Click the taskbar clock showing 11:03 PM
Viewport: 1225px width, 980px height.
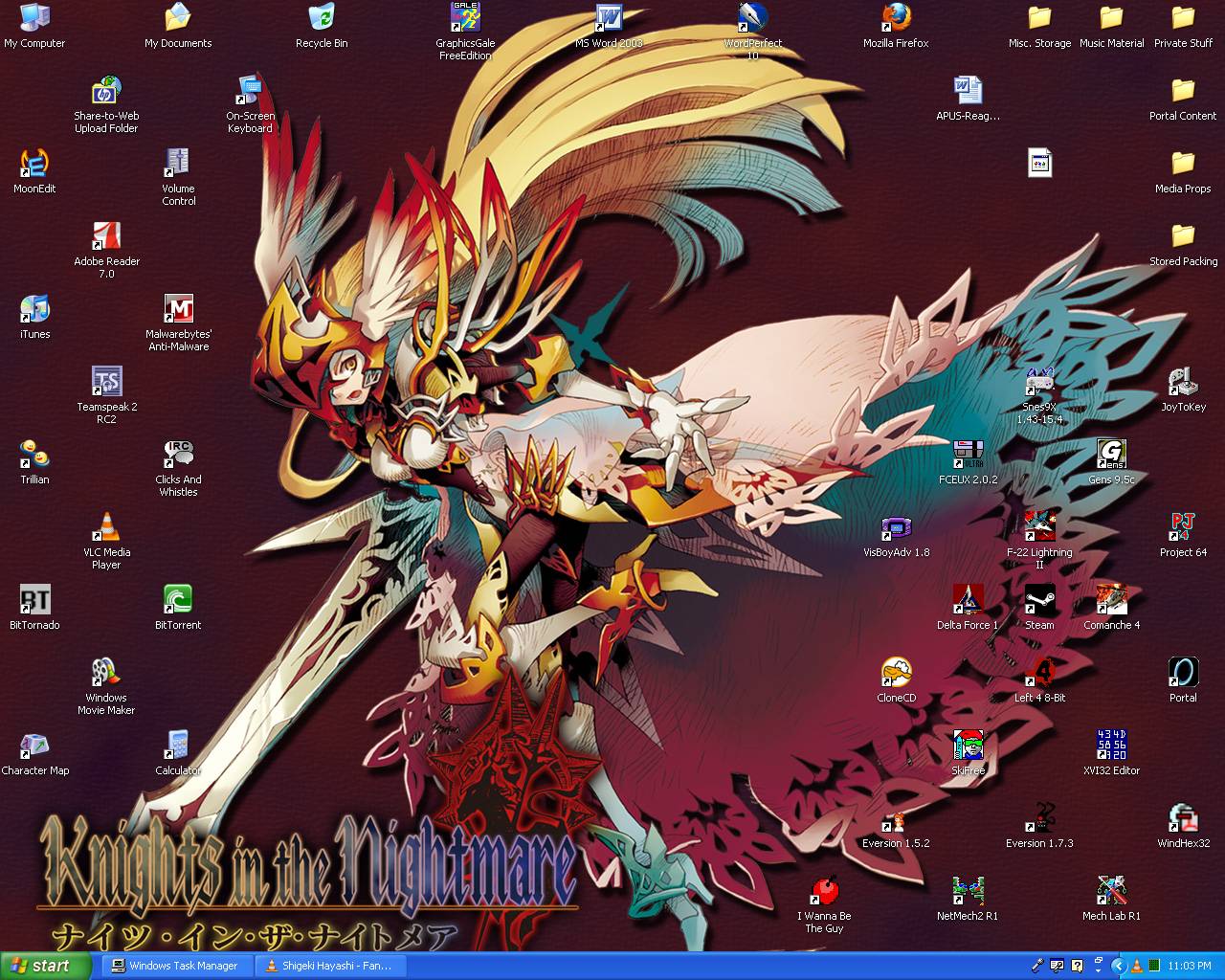[x=1190, y=966]
